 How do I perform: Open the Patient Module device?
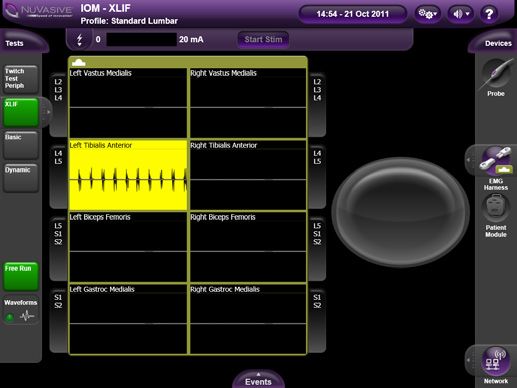click(495, 208)
